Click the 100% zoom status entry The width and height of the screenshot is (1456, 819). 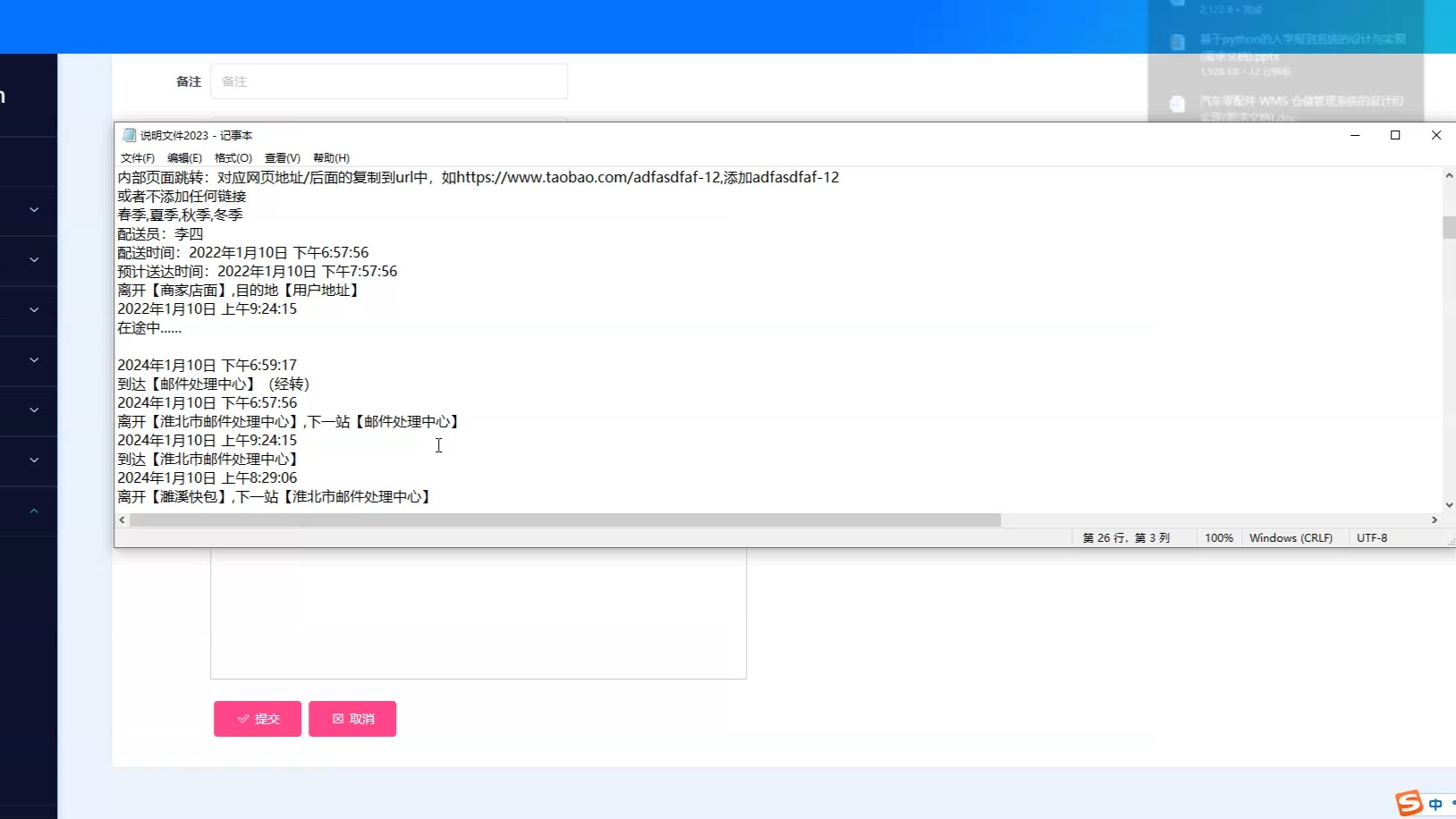pyautogui.click(x=1218, y=537)
